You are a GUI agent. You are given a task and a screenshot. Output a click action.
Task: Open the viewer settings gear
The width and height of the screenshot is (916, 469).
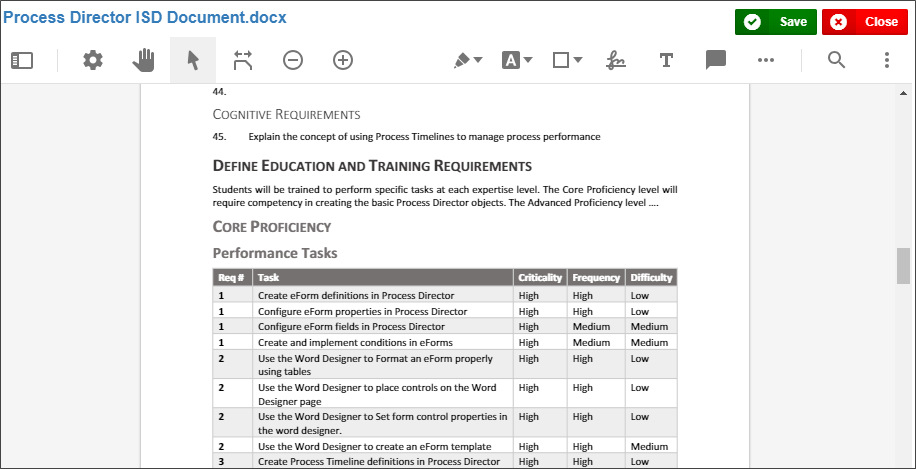[93, 61]
